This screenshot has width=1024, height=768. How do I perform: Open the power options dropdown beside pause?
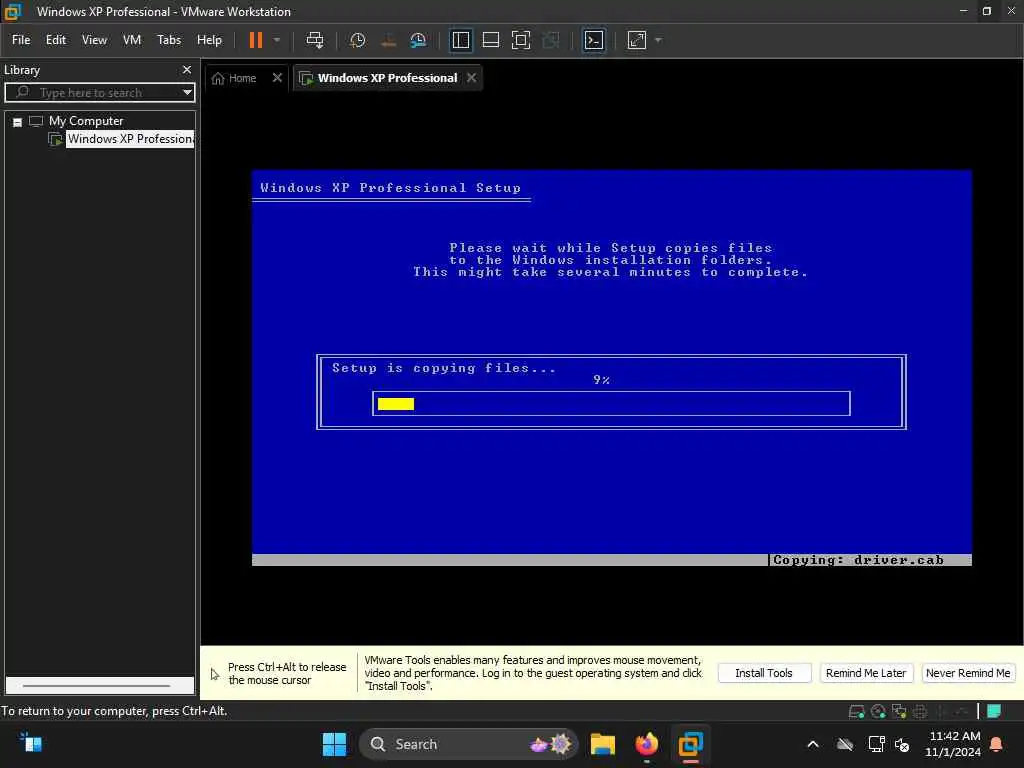277,40
